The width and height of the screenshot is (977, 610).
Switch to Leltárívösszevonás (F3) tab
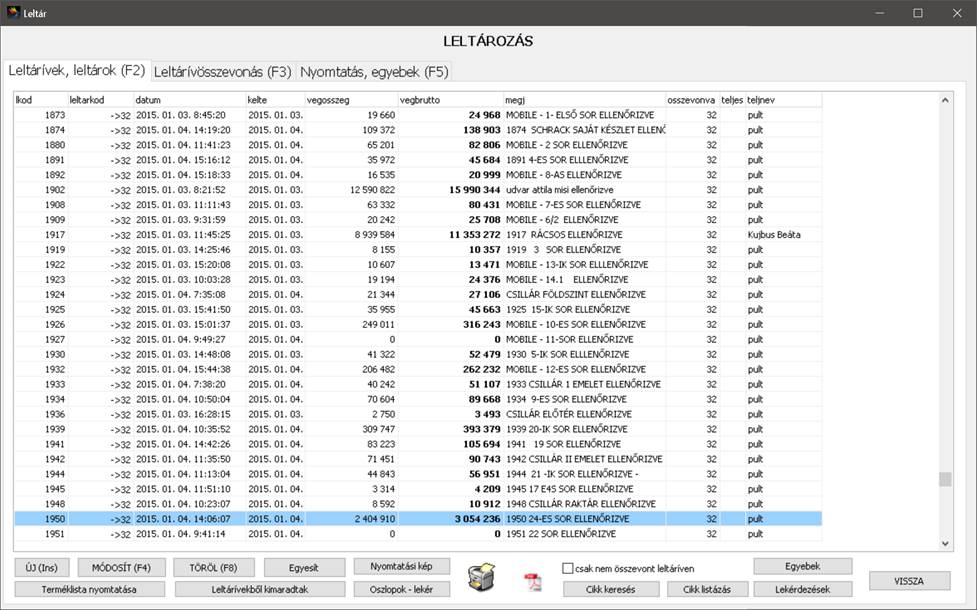[x=222, y=72]
